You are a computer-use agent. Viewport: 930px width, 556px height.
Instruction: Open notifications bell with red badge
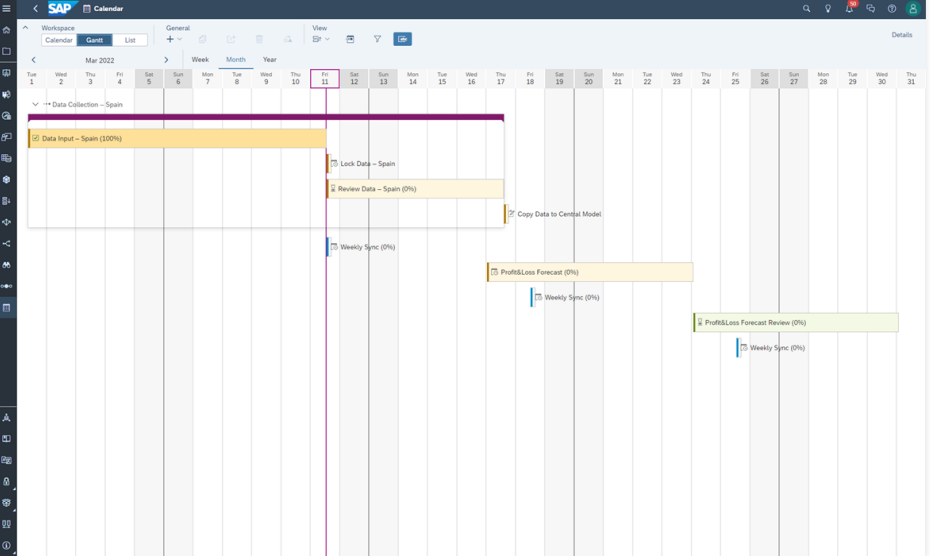(x=850, y=8)
